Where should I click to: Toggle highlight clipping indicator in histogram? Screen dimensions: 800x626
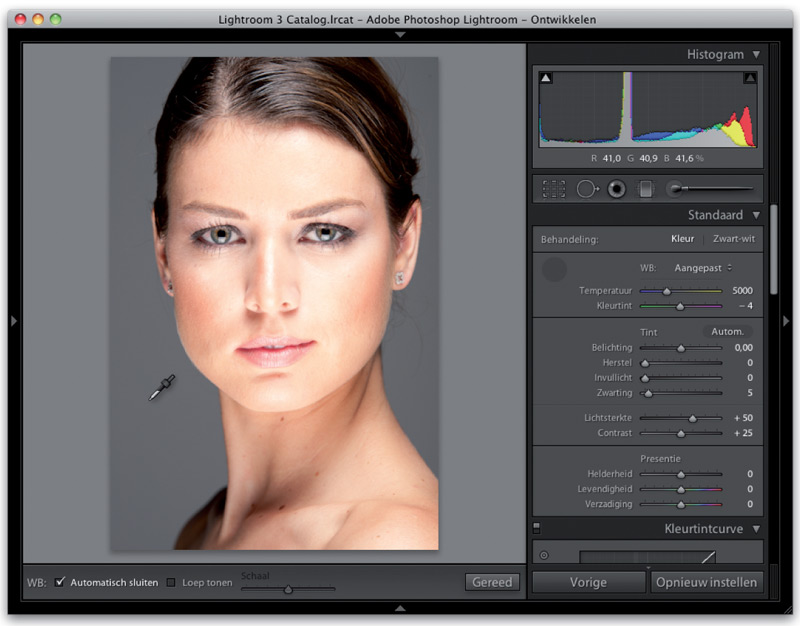coord(749,78)
